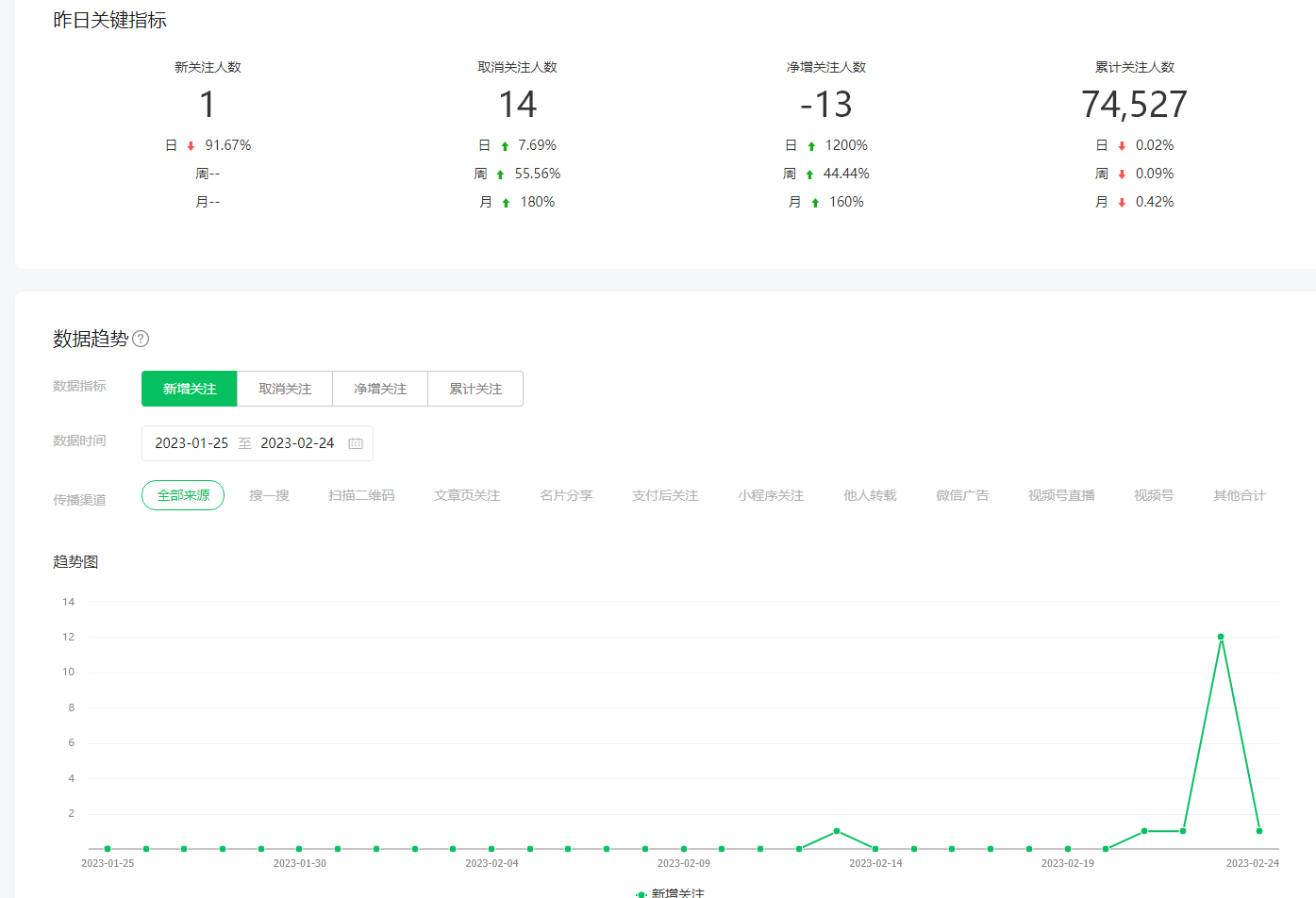Click the first data point on 2023-01-25
Screen dimensions: 1316x898
click(x=108, y=849)
